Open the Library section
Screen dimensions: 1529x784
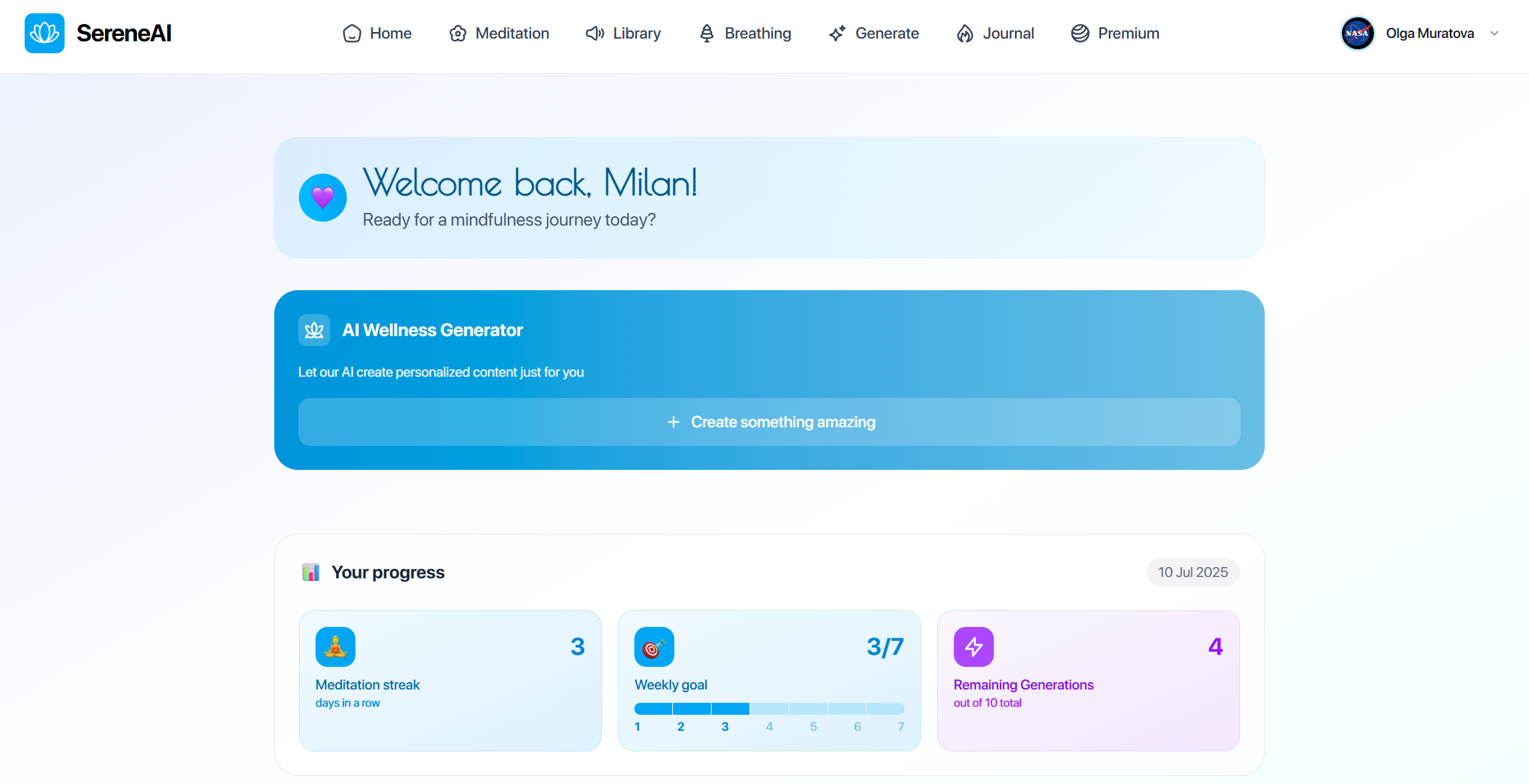pos(624,33)
